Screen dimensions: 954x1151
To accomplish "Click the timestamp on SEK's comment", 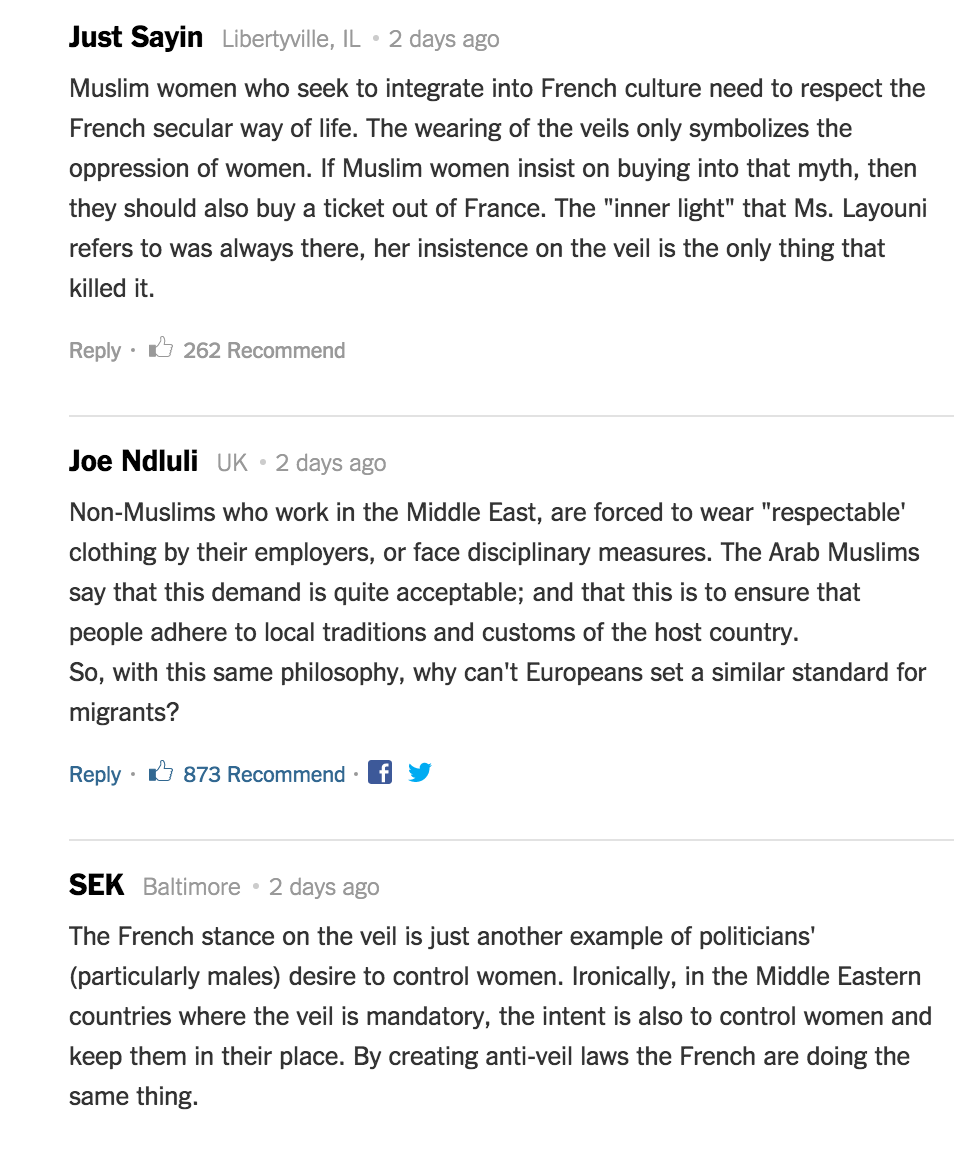I will [325, 888].
